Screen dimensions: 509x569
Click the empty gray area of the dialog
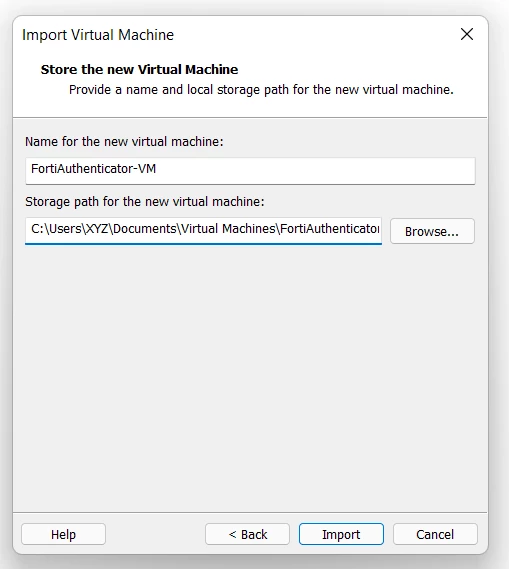[250, 377]
